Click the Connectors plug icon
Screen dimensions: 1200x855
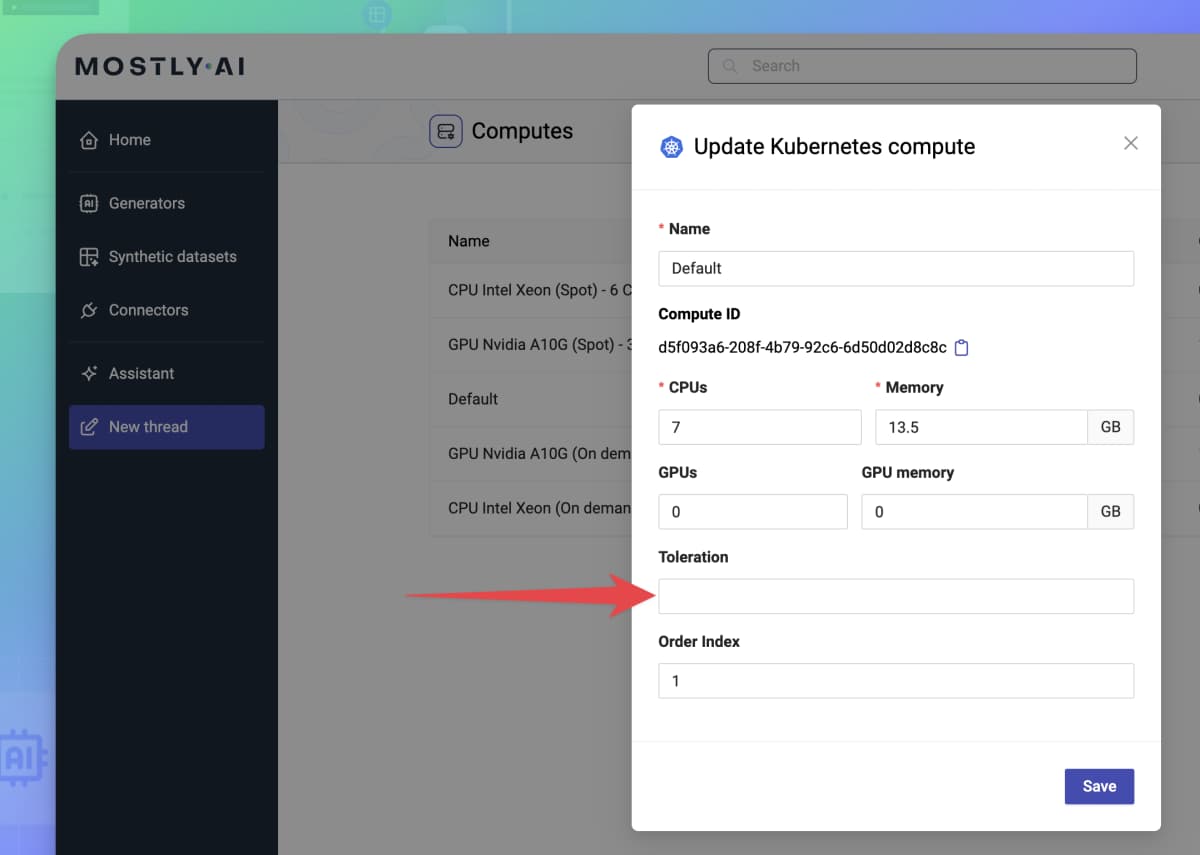(89, 310)
